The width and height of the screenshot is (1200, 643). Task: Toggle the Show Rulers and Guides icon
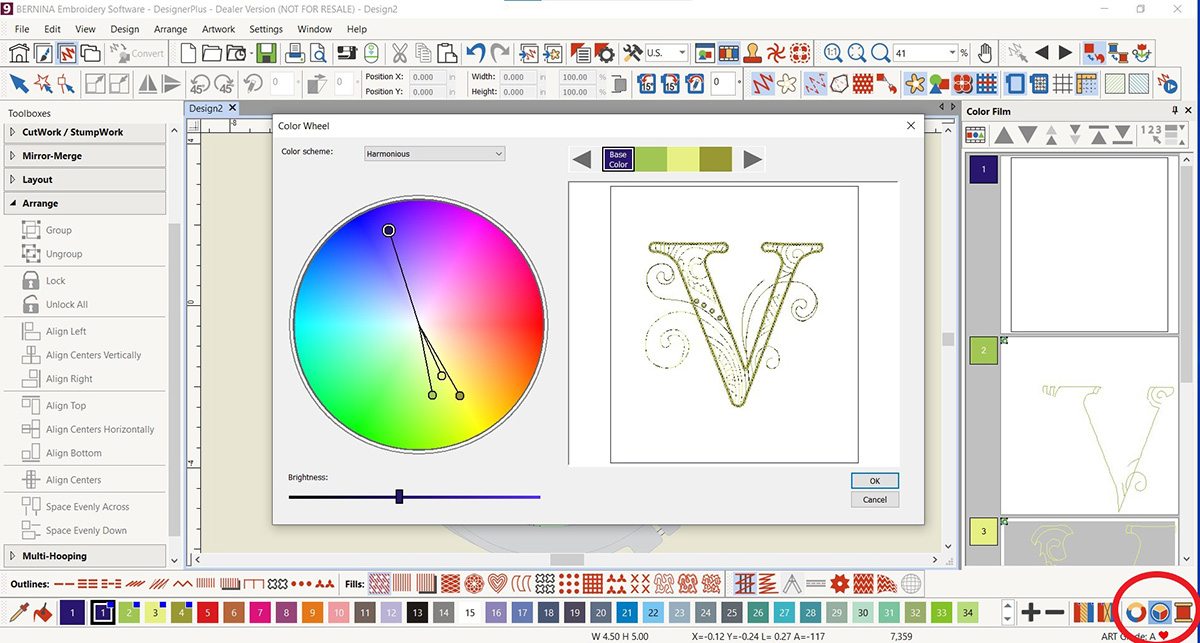(1085, 83)
